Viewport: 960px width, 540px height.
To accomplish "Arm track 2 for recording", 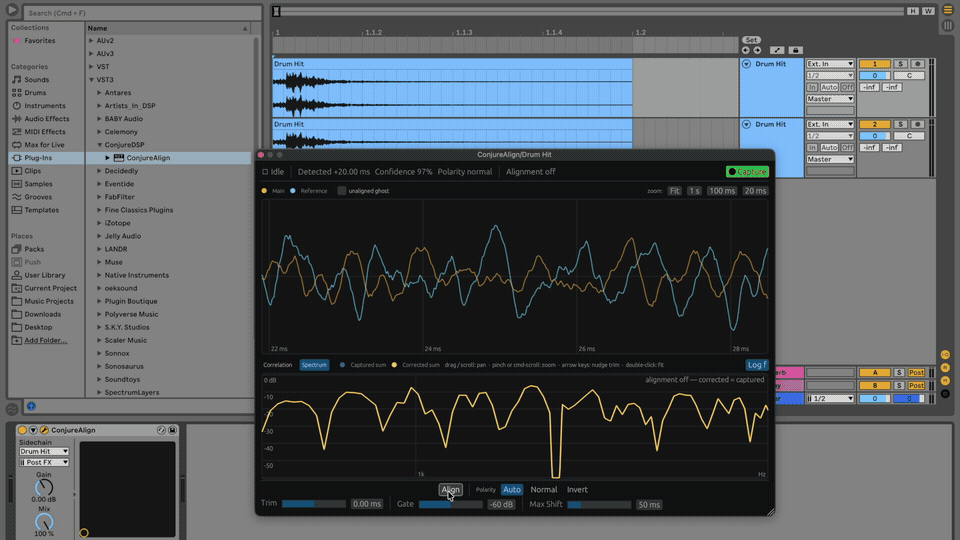I will coord(917,124).
